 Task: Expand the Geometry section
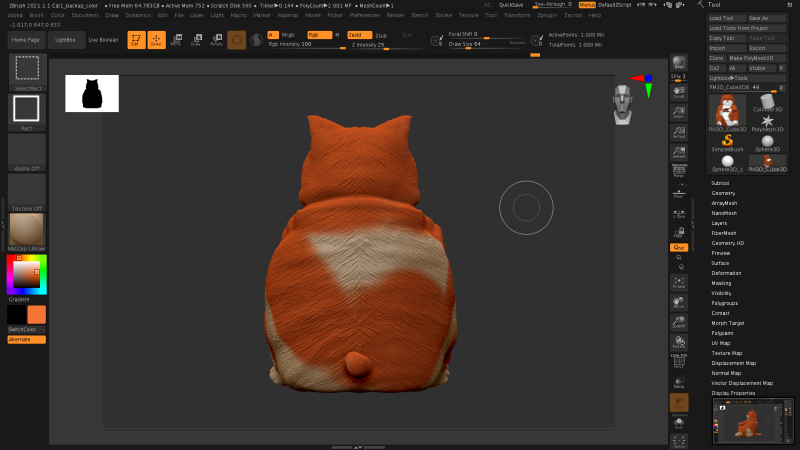723,193
